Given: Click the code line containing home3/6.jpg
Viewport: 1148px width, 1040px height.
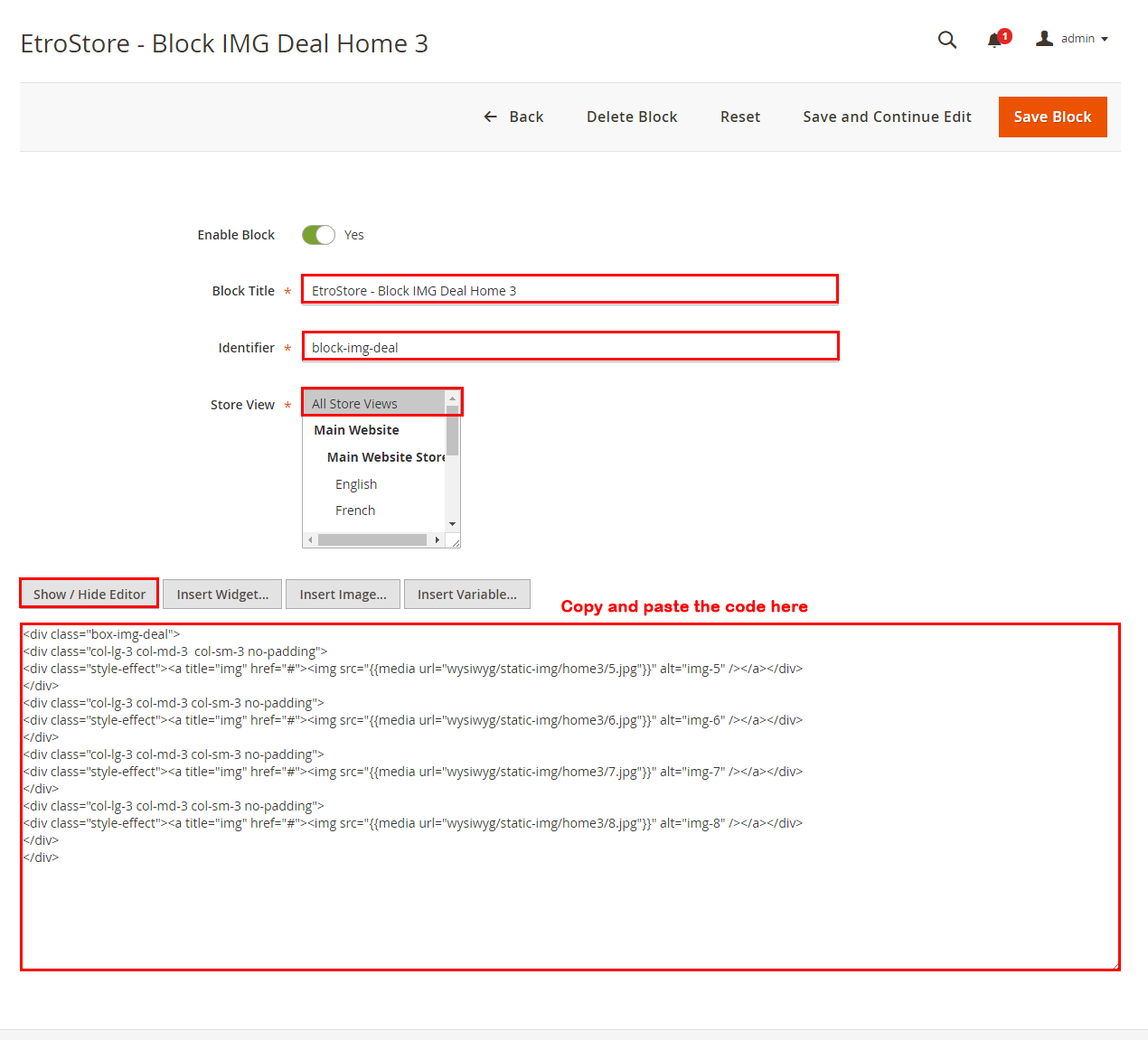Looking at the screenshot, I should [x=412, y=720].
